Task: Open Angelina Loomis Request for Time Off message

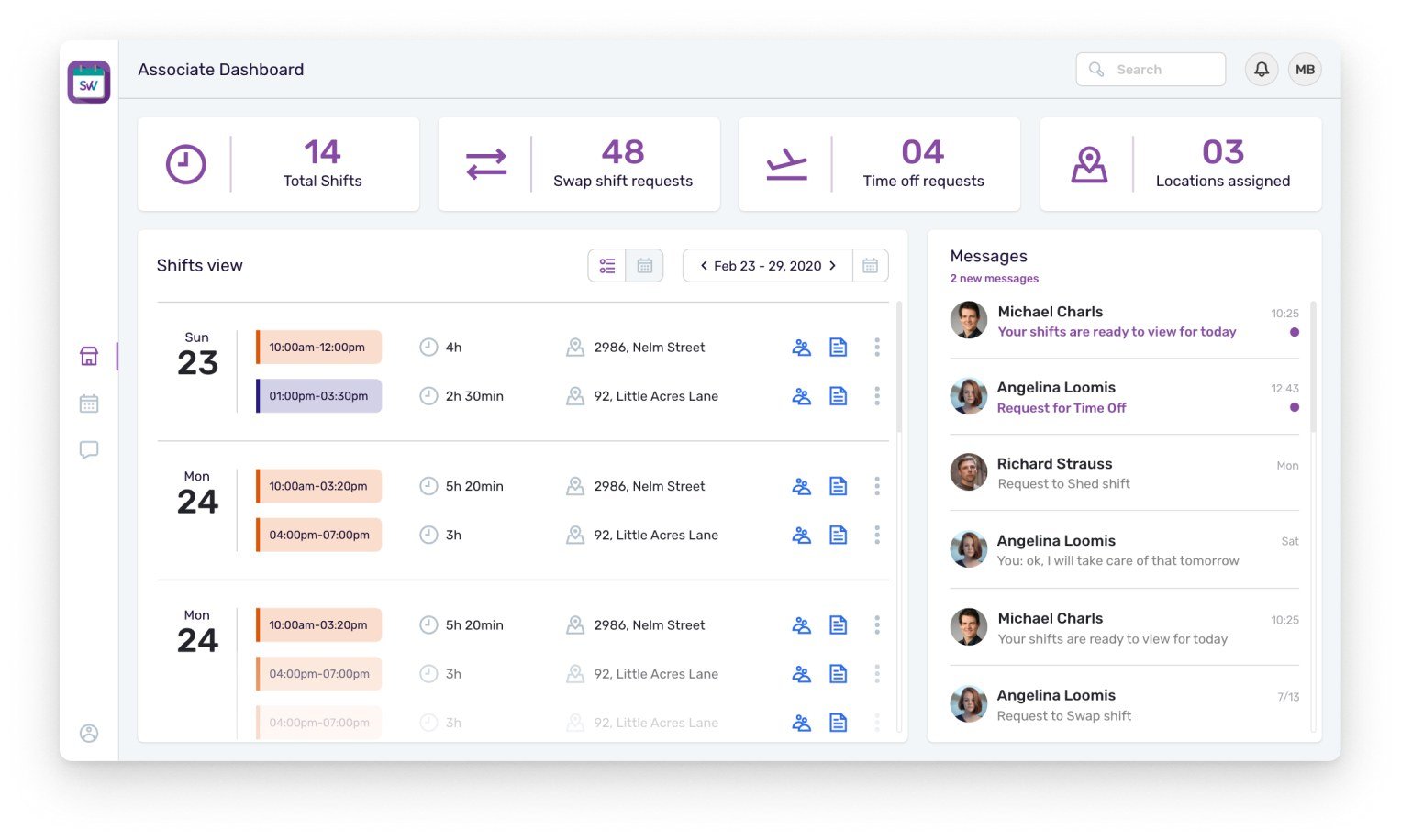Action: [x=1125, y=397]
